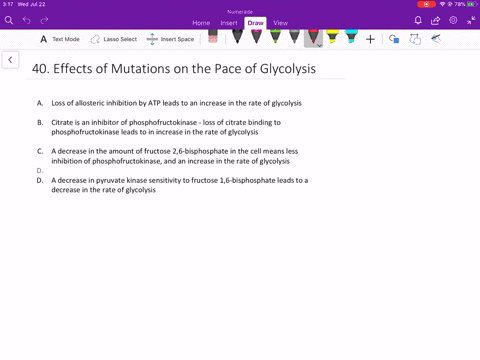The image size is (480, 360).
Task: Click answer D about pyruvate kinase
Action: click(x=180, y=185)
